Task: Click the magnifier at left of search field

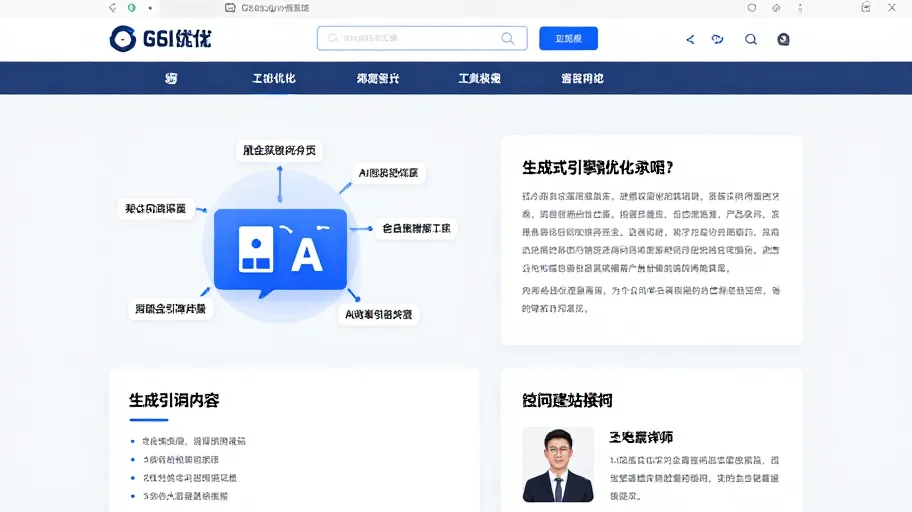Action: (333, 38)
